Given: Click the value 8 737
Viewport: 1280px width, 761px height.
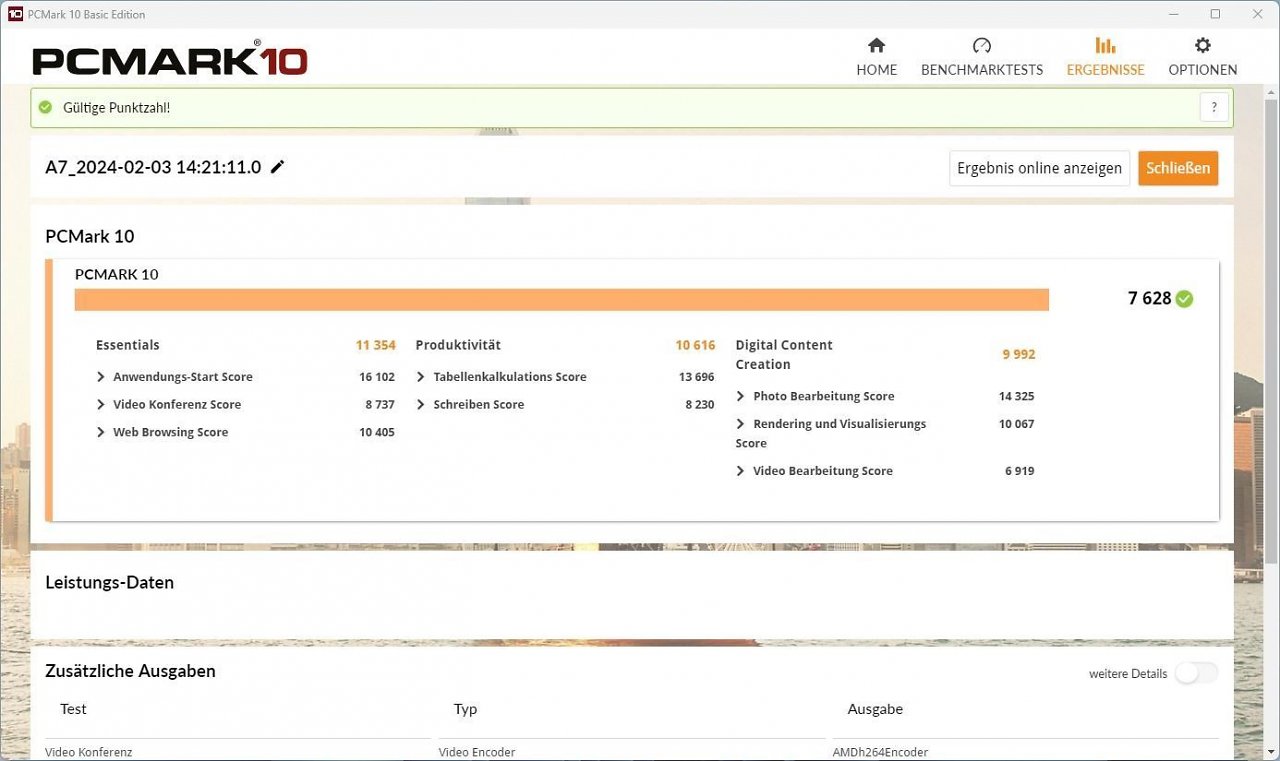Looking at the screenshot, I should point(380,405).
